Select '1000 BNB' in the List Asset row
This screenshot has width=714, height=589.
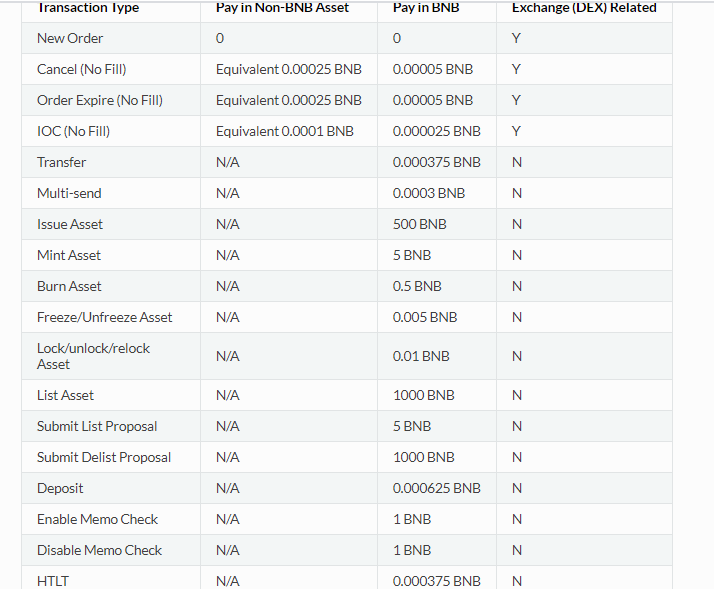click(x=423, y=395)
